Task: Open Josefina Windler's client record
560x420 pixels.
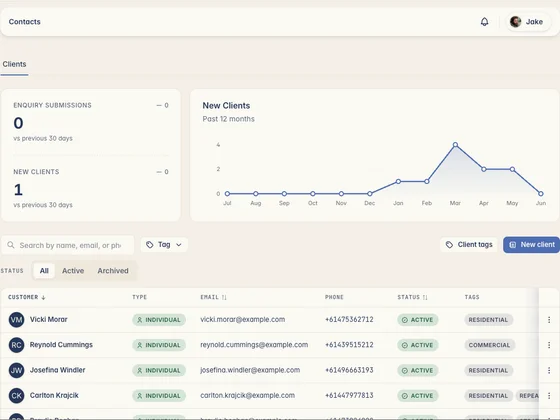Action: [58, 370]
